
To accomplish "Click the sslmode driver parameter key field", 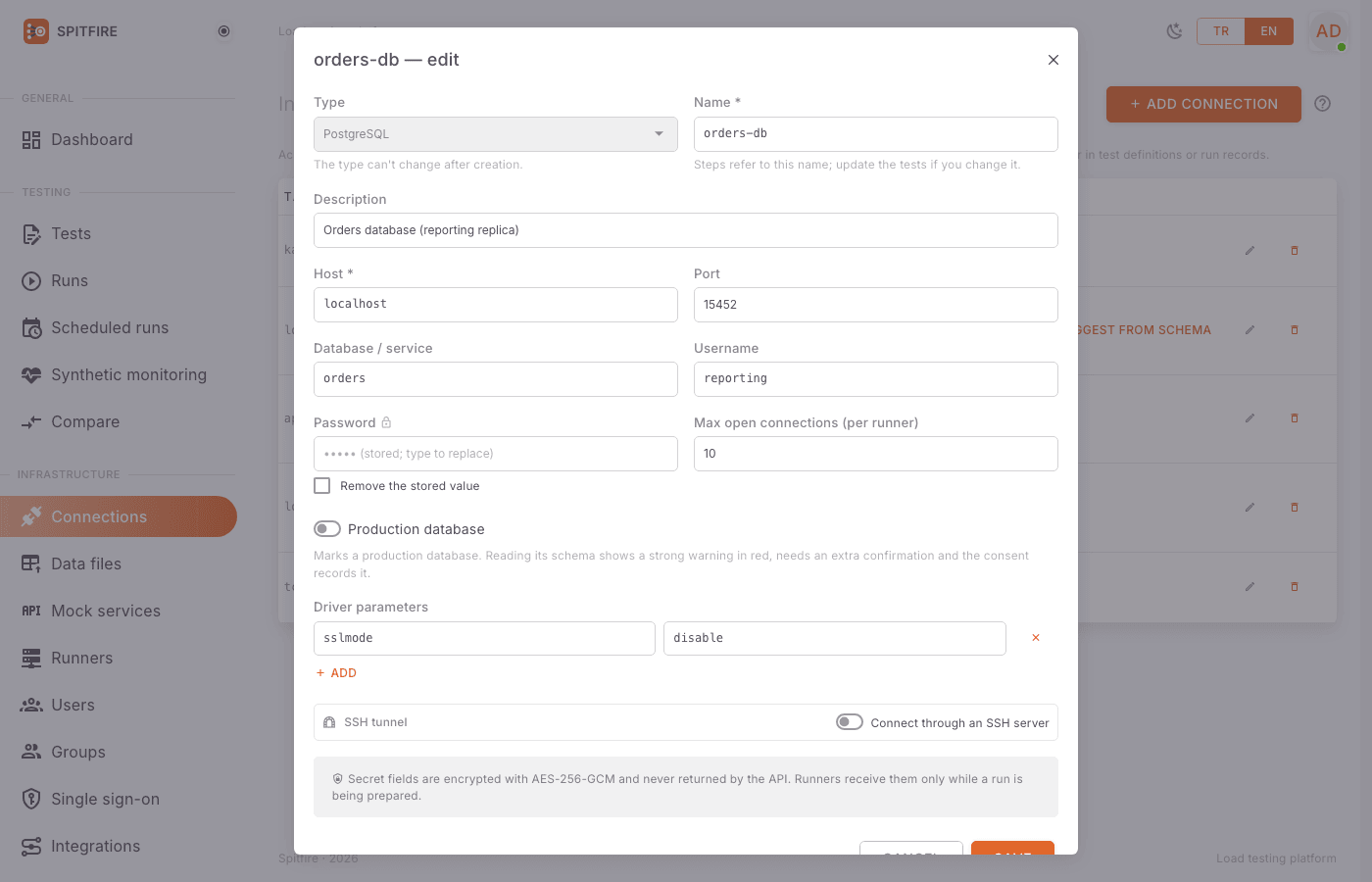I will click(x=484, y=638).
